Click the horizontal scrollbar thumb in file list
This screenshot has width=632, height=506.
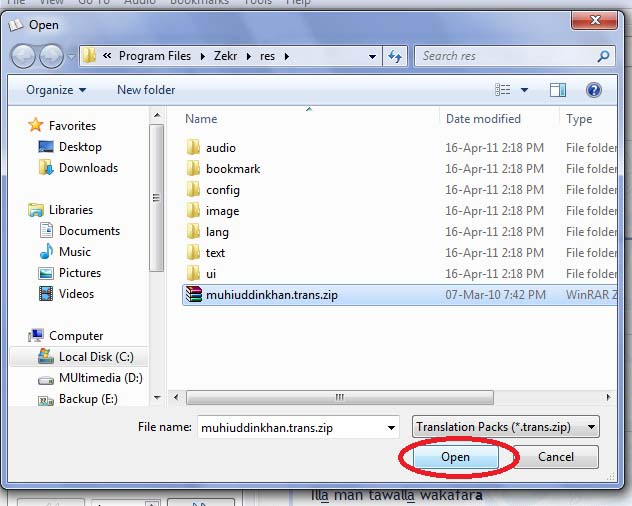click(340, 398)
